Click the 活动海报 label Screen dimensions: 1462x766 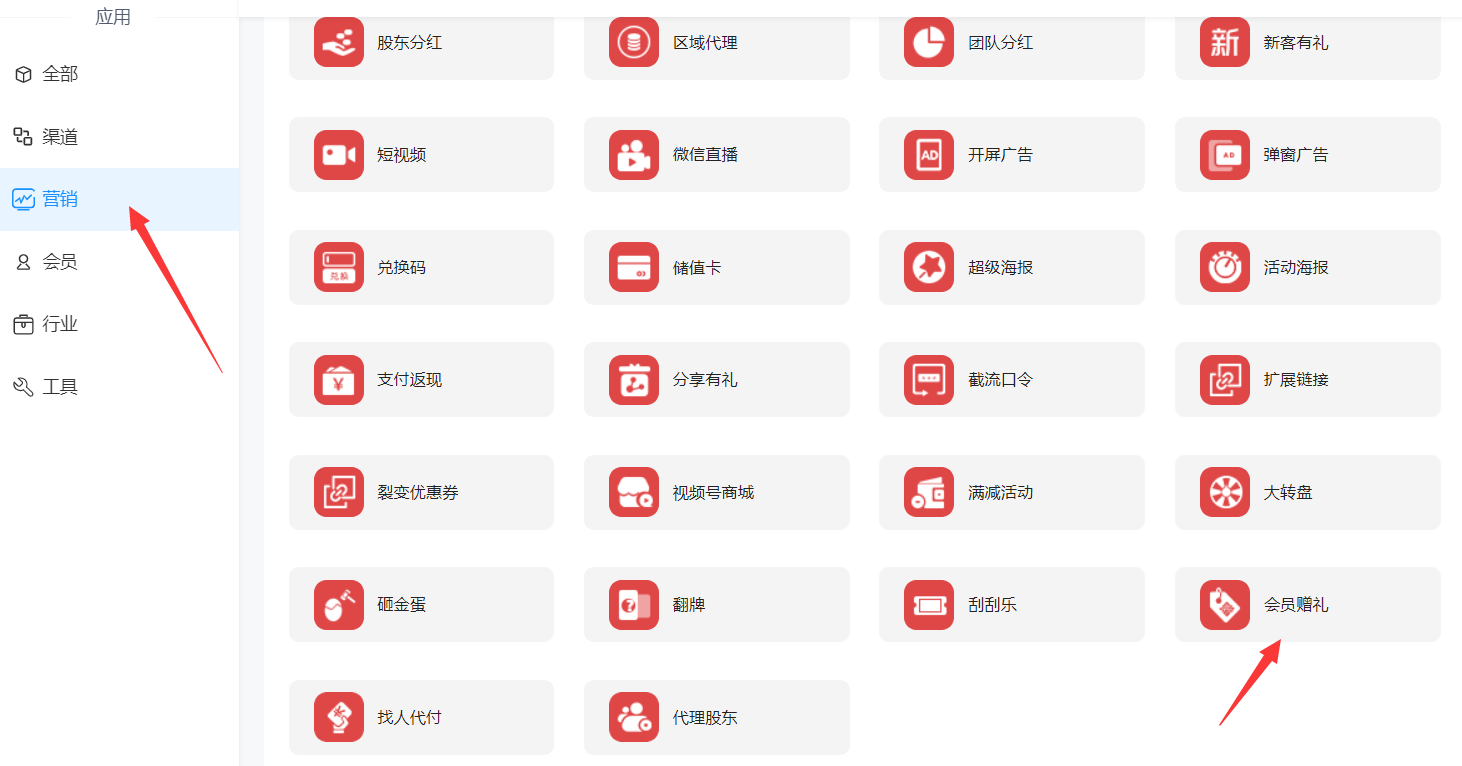(x=1296, y=268)
